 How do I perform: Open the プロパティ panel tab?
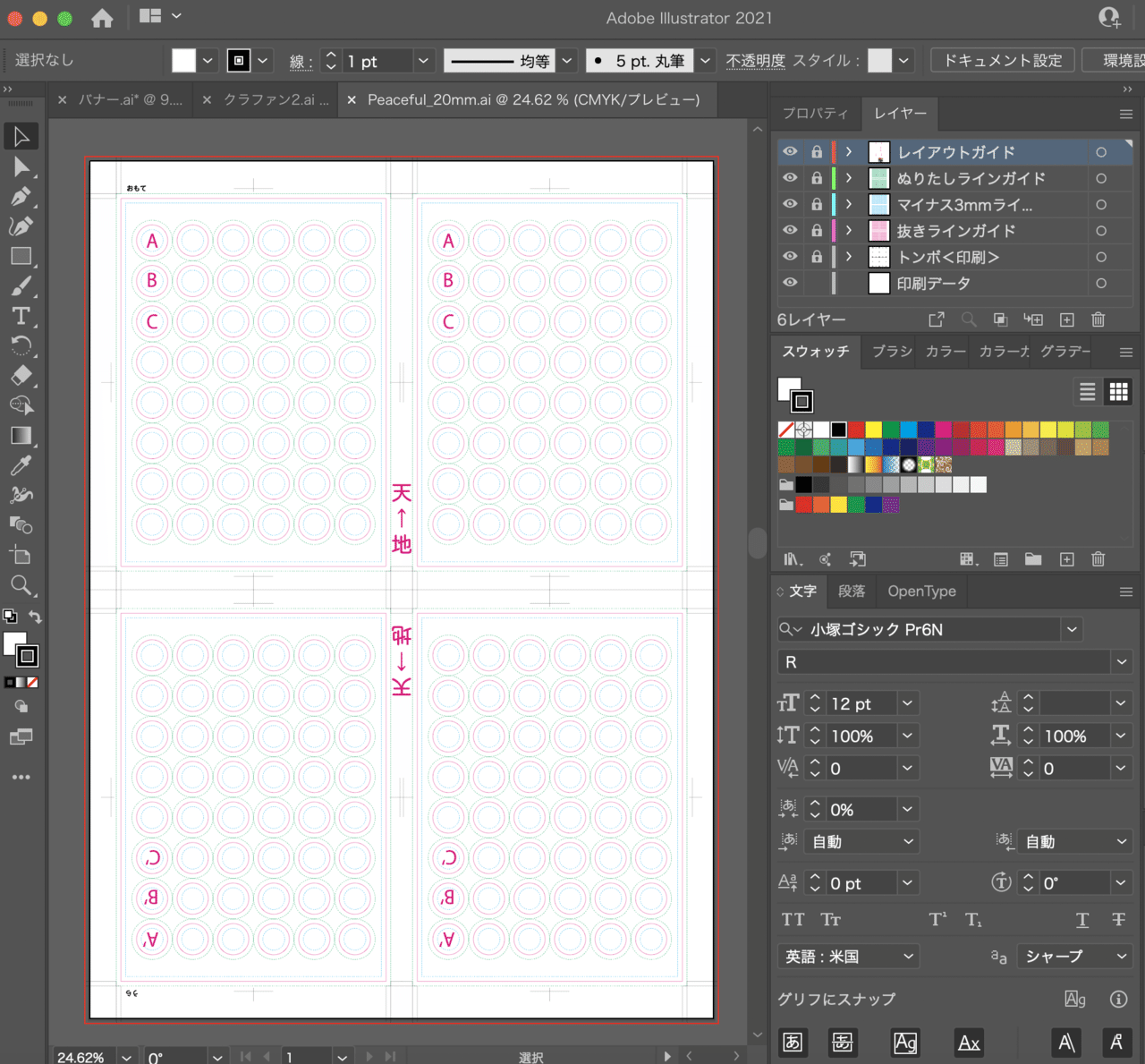pos(815,113)
